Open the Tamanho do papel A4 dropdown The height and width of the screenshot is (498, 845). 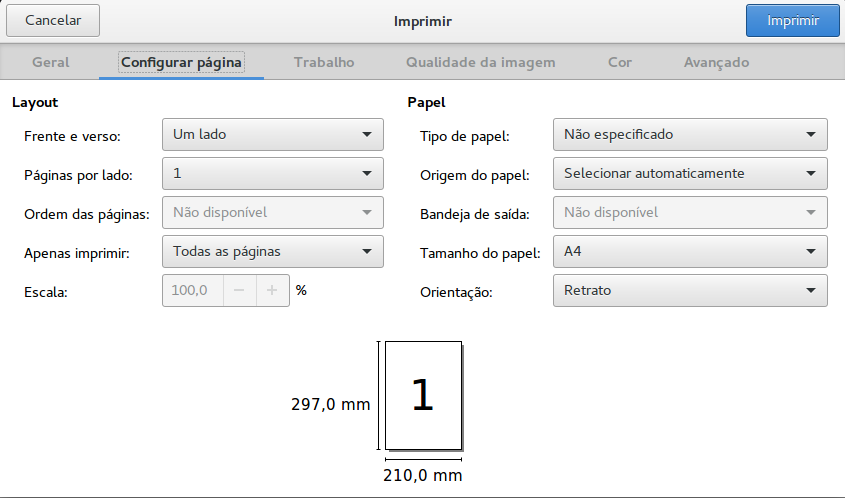tap(690, 252)
